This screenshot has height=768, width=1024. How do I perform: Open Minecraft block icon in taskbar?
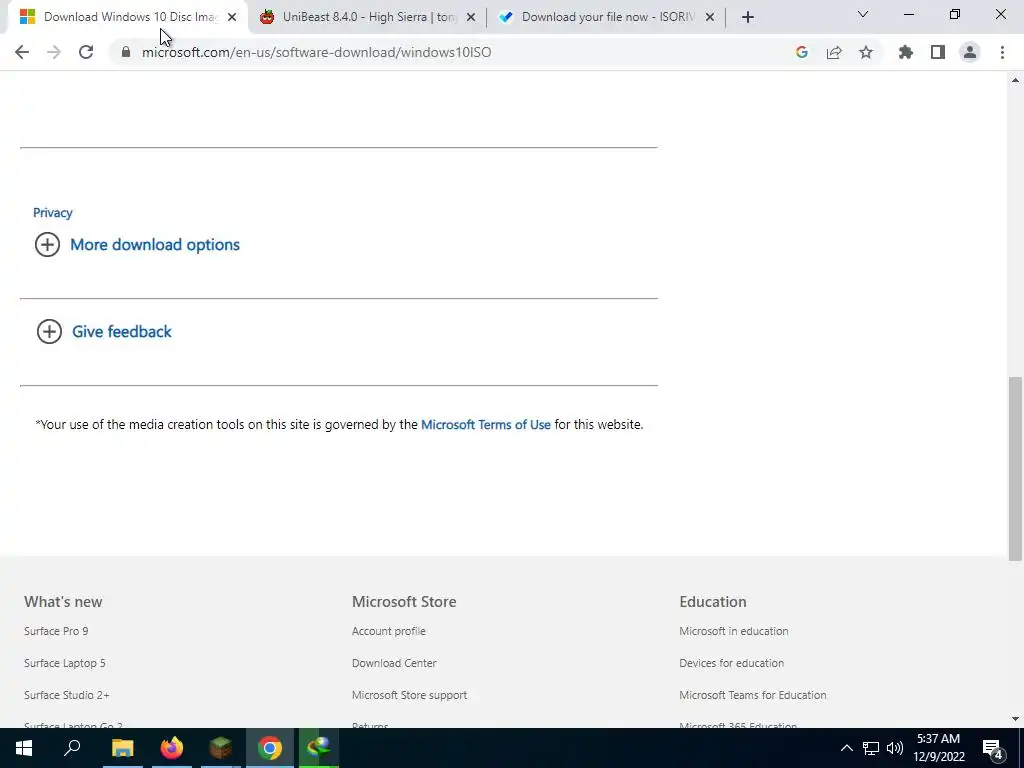point(221,748)
